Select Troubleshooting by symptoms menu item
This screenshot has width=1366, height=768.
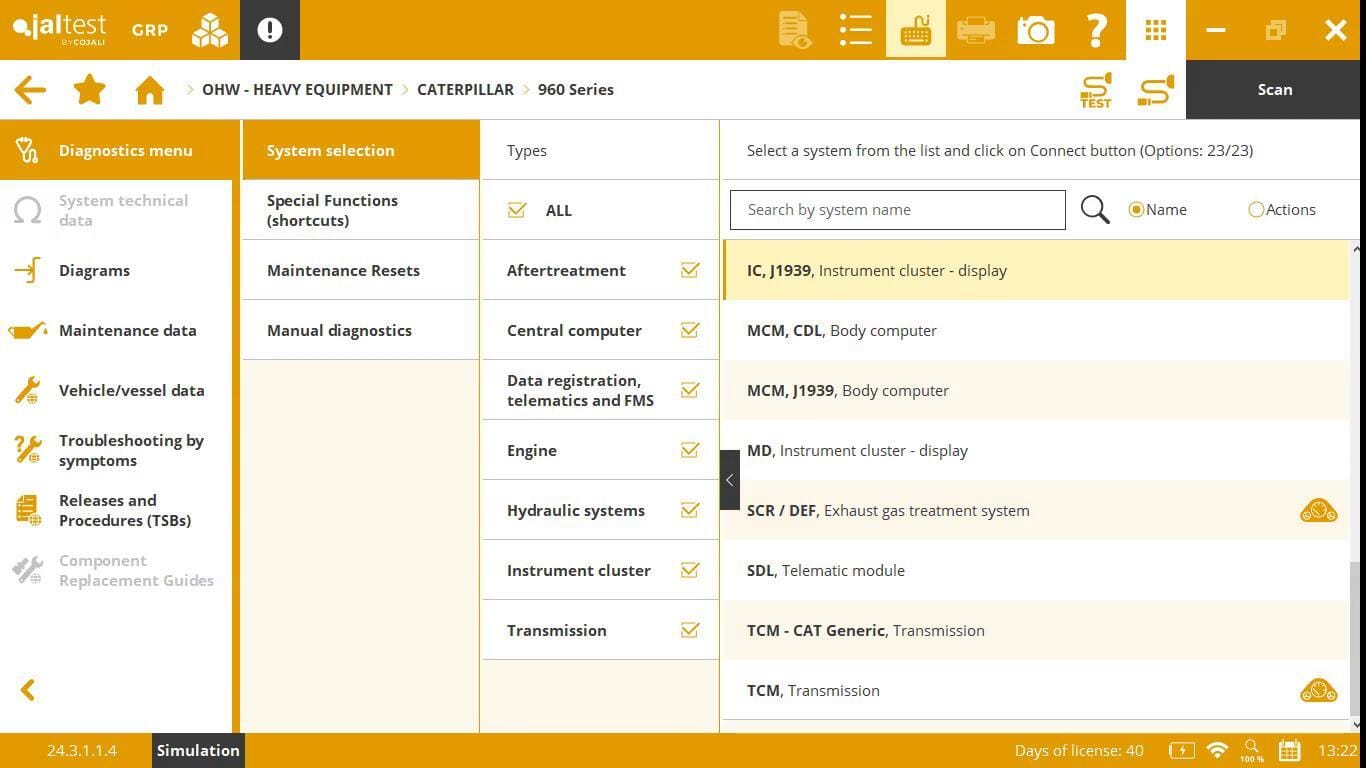[131, 450]
